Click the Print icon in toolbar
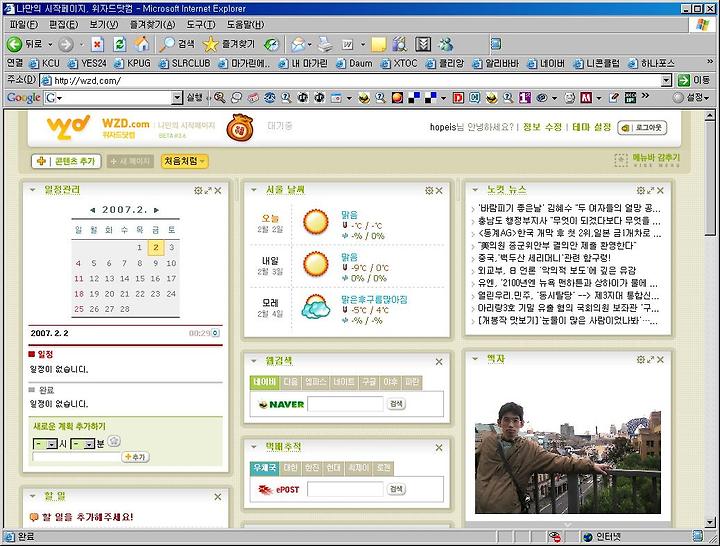 (x=325, y=45)
